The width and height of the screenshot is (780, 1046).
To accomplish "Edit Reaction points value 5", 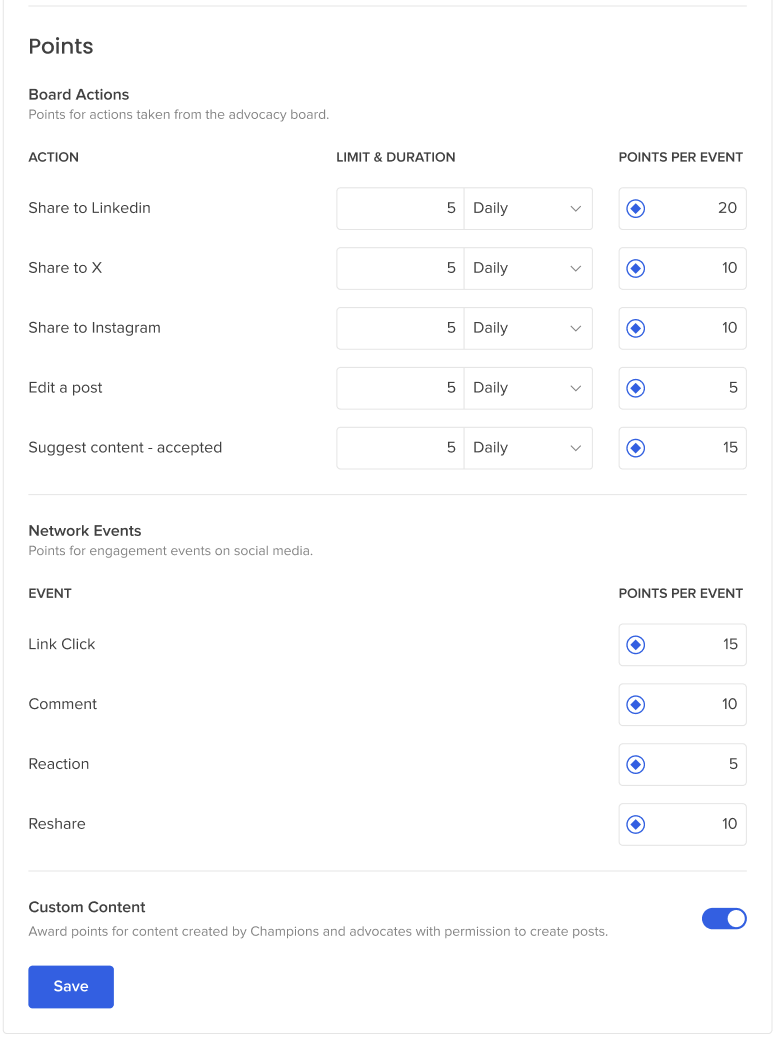I will pos(683,764).
